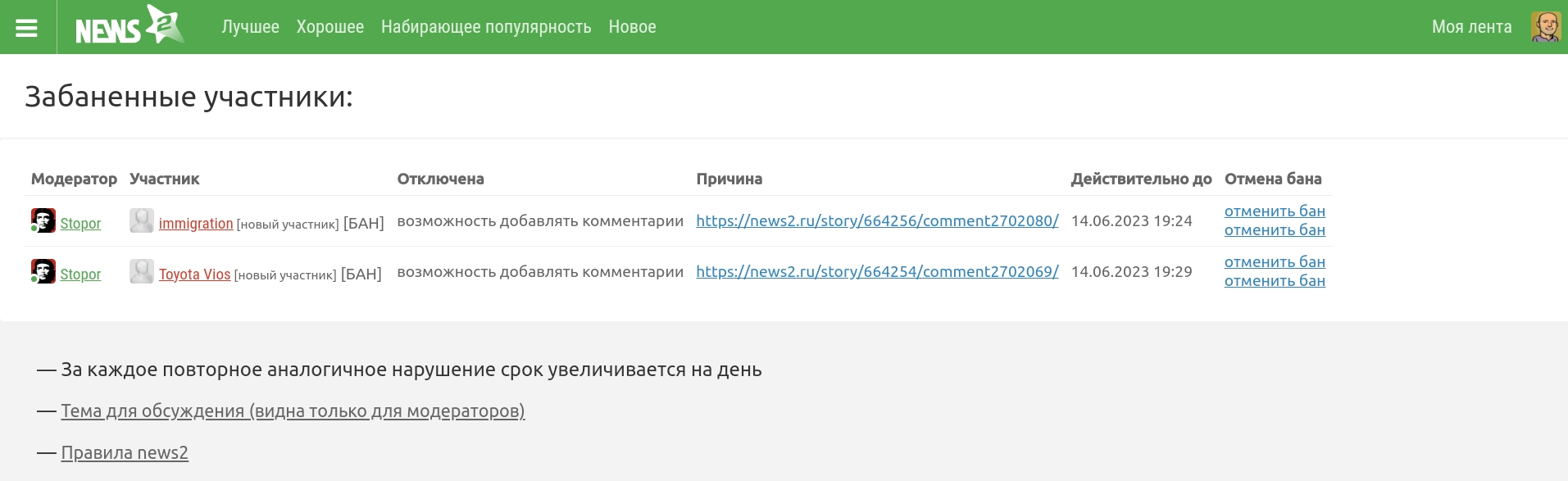Viewport: 1568px width, 481px height.
Task: Open the user profile avatar
Action: coord(1546,27)
